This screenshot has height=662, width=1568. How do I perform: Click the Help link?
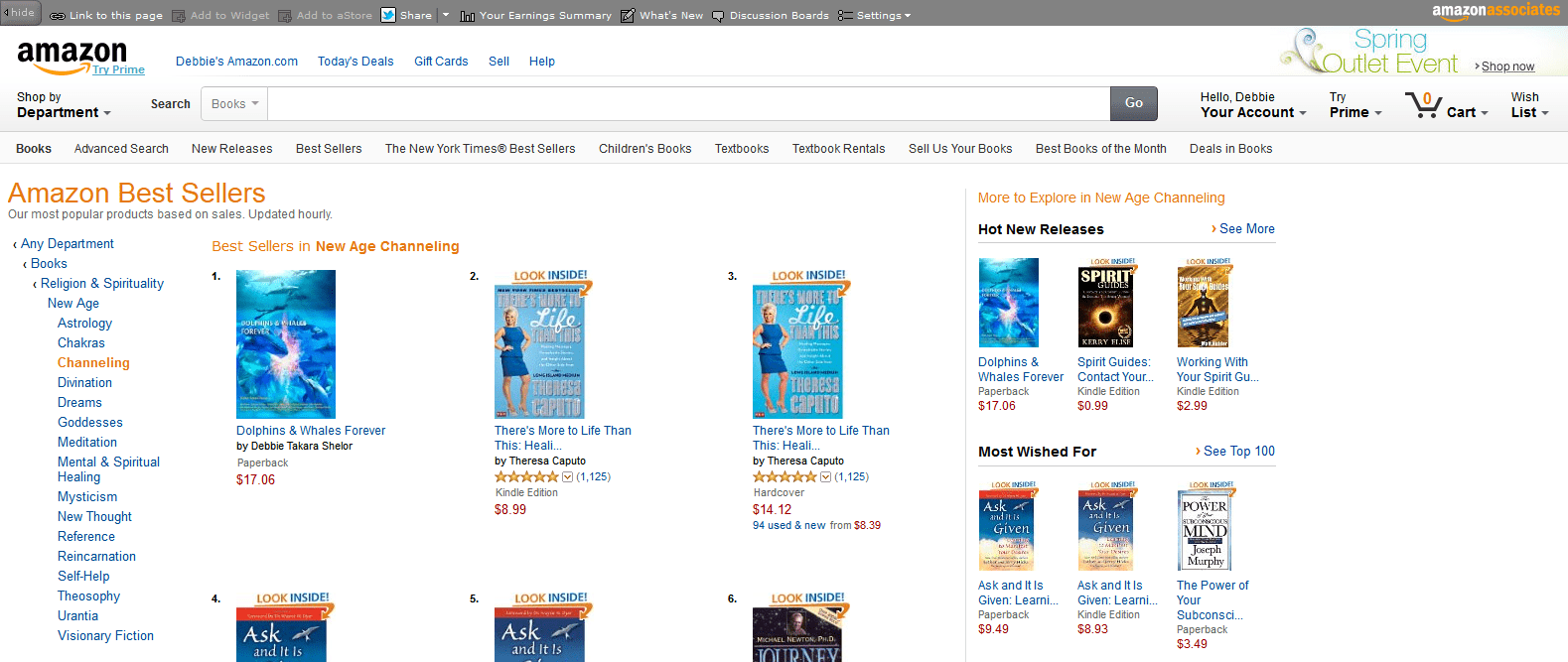[542, 62]
